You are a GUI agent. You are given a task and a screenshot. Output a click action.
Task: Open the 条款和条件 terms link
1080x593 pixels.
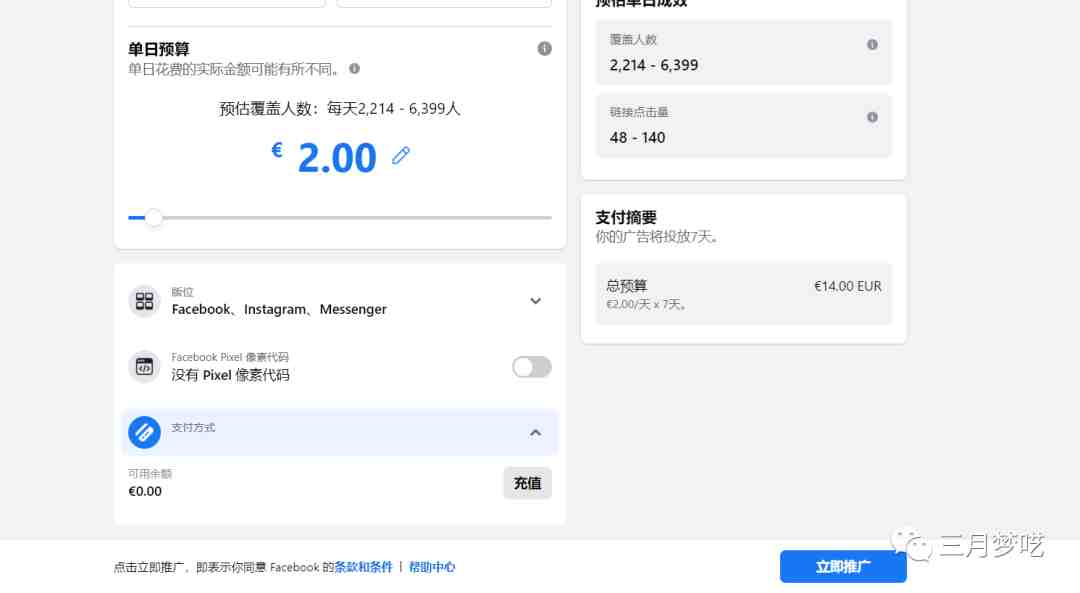pyautogui.click(x=363, y=567)
